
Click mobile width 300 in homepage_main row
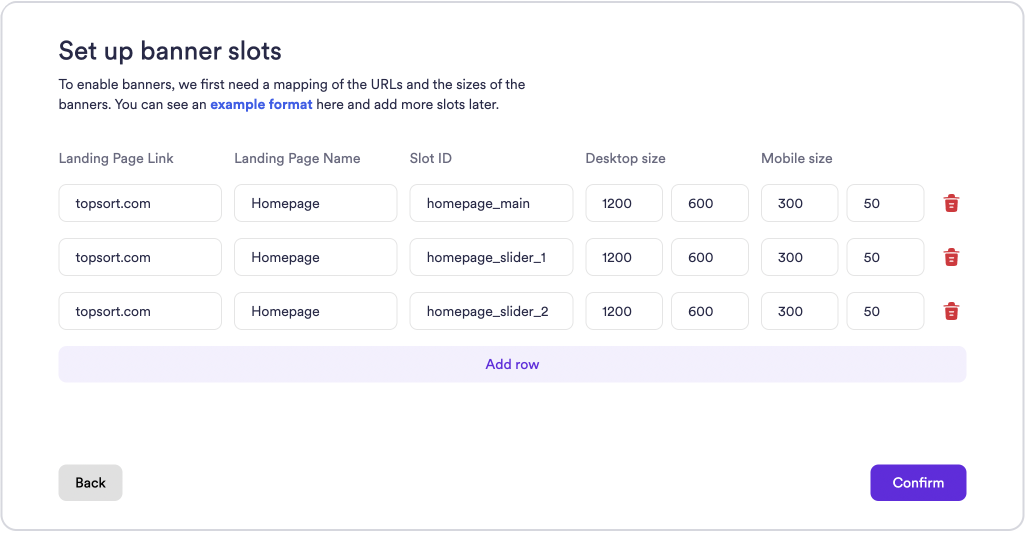[799, 203]
